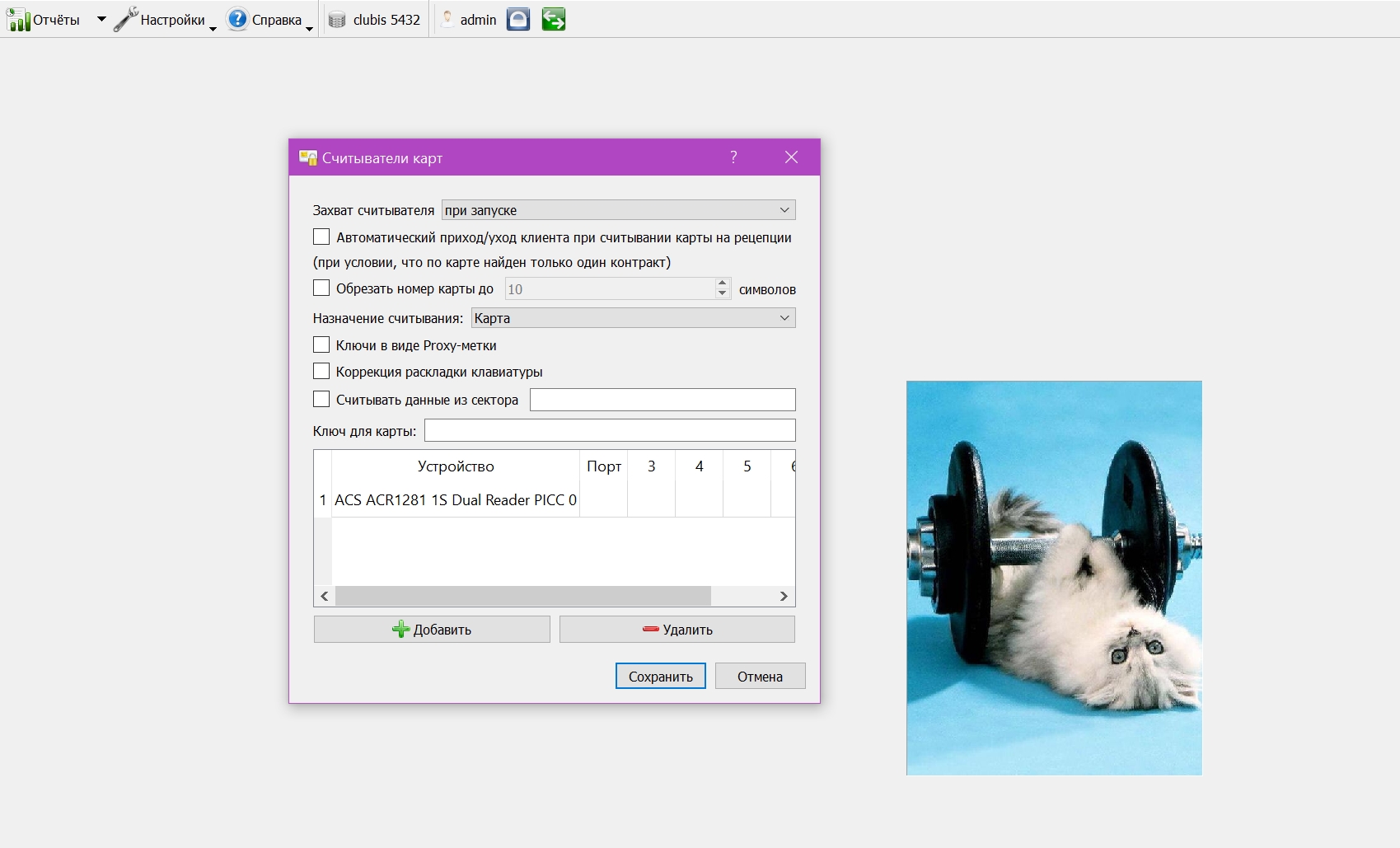Click the Отмена button

(x=760, y=677)
